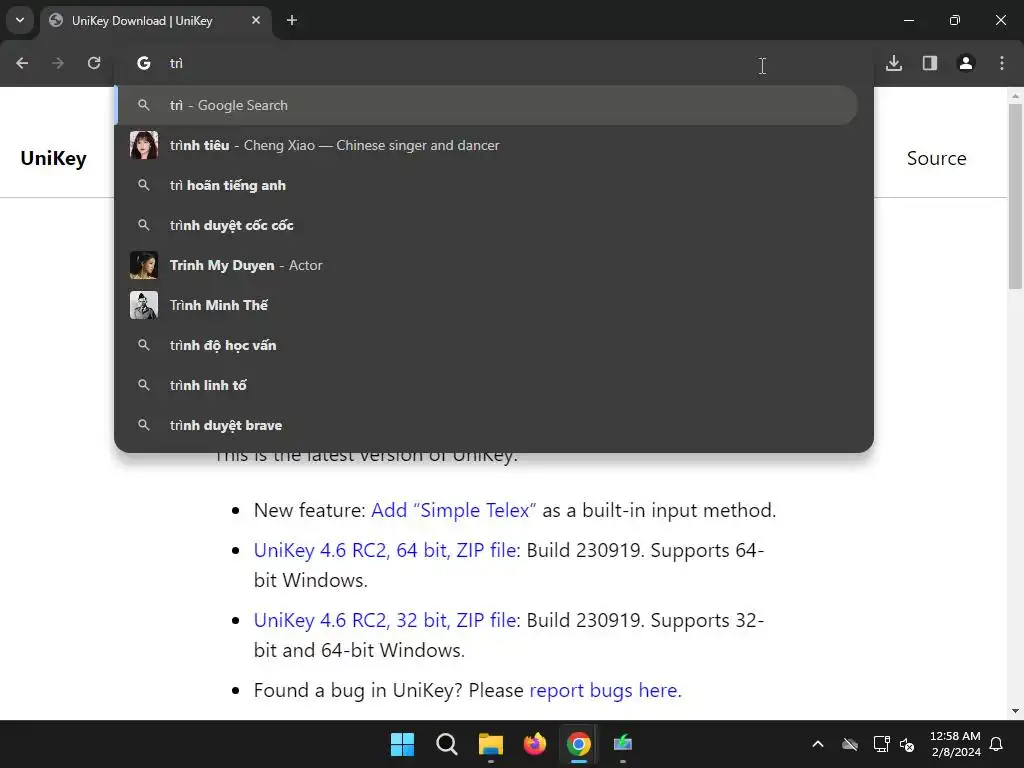Viewport: 1024px width, 768px height.
Task: Open the last pinned taskbar app icon
Action: click(623, 744)
